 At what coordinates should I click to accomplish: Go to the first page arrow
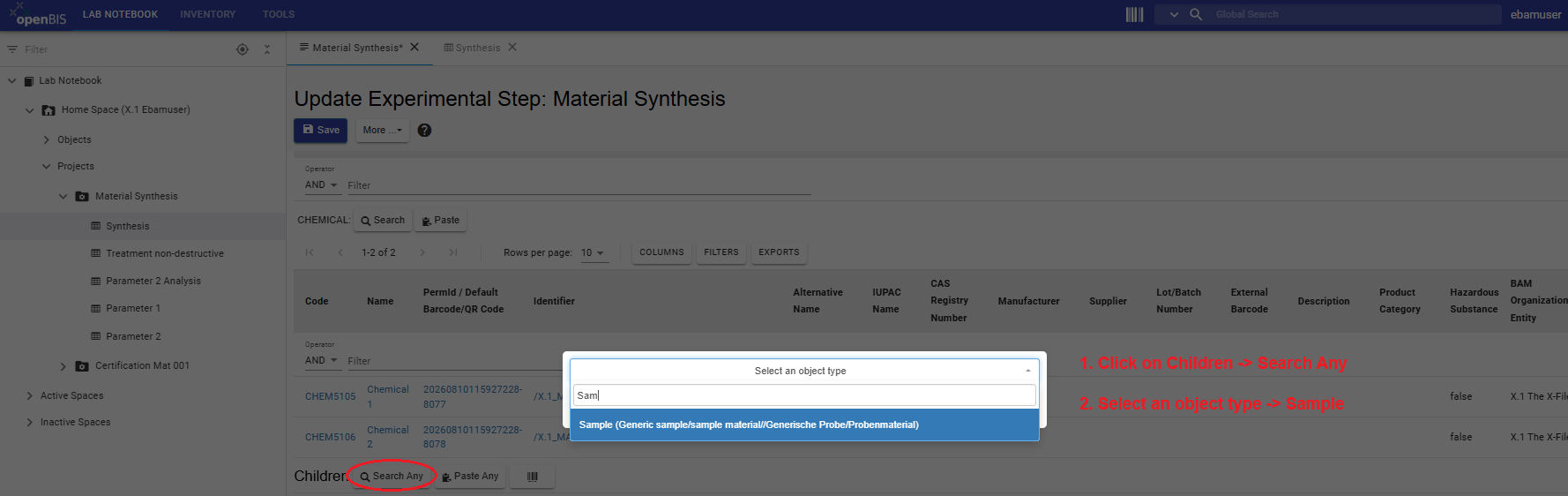pyautogui.click(x=310, y=252)
